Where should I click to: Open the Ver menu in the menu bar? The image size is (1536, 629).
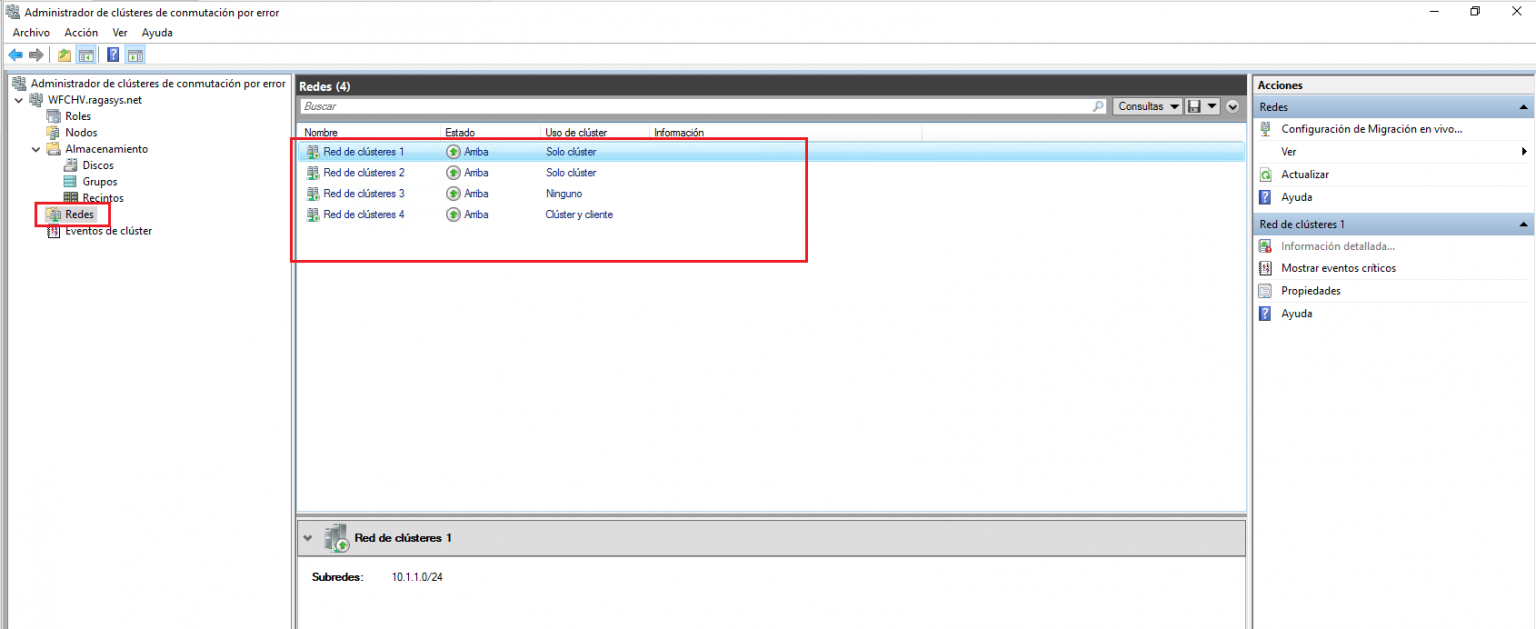119,32
